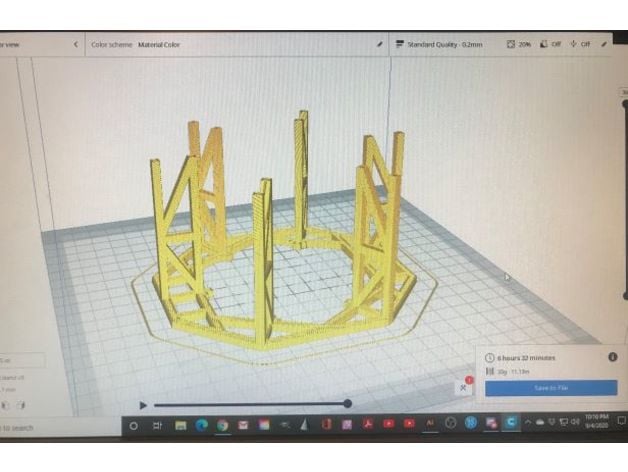Click the pencil icon in print settings panel
The image size is (628, 472).
(604, 44)
